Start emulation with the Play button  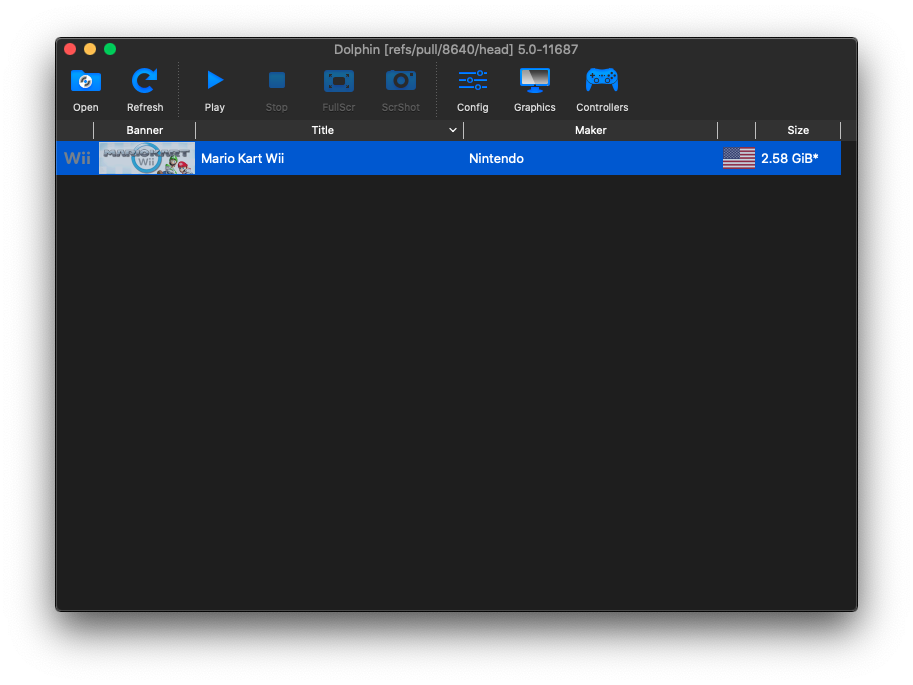[214, 90]
